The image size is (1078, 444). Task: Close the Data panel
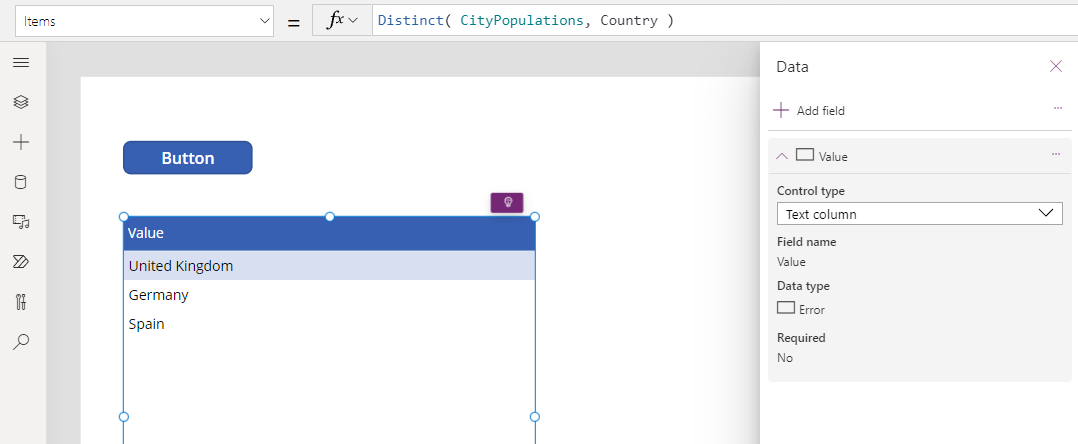(x=1056, y=66)
